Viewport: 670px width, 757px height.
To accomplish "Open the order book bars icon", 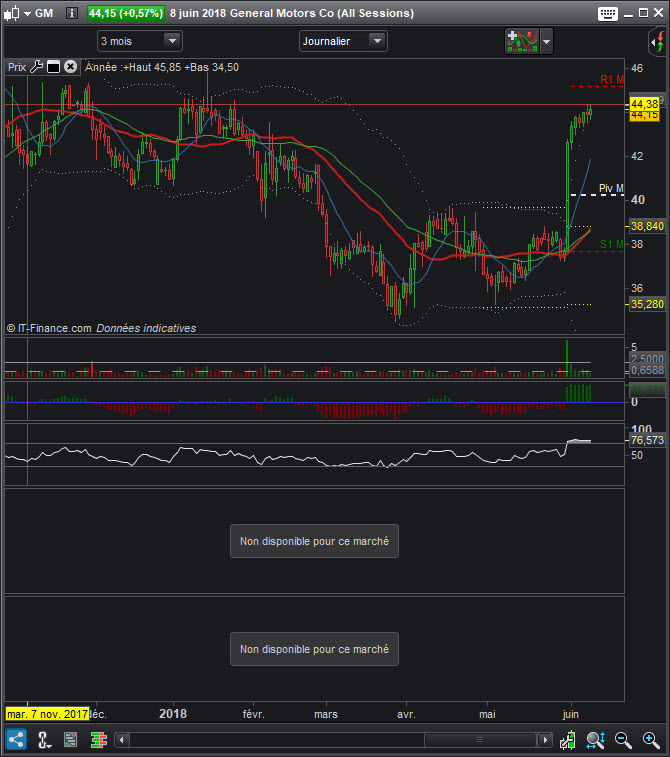I will pos(98,740).
